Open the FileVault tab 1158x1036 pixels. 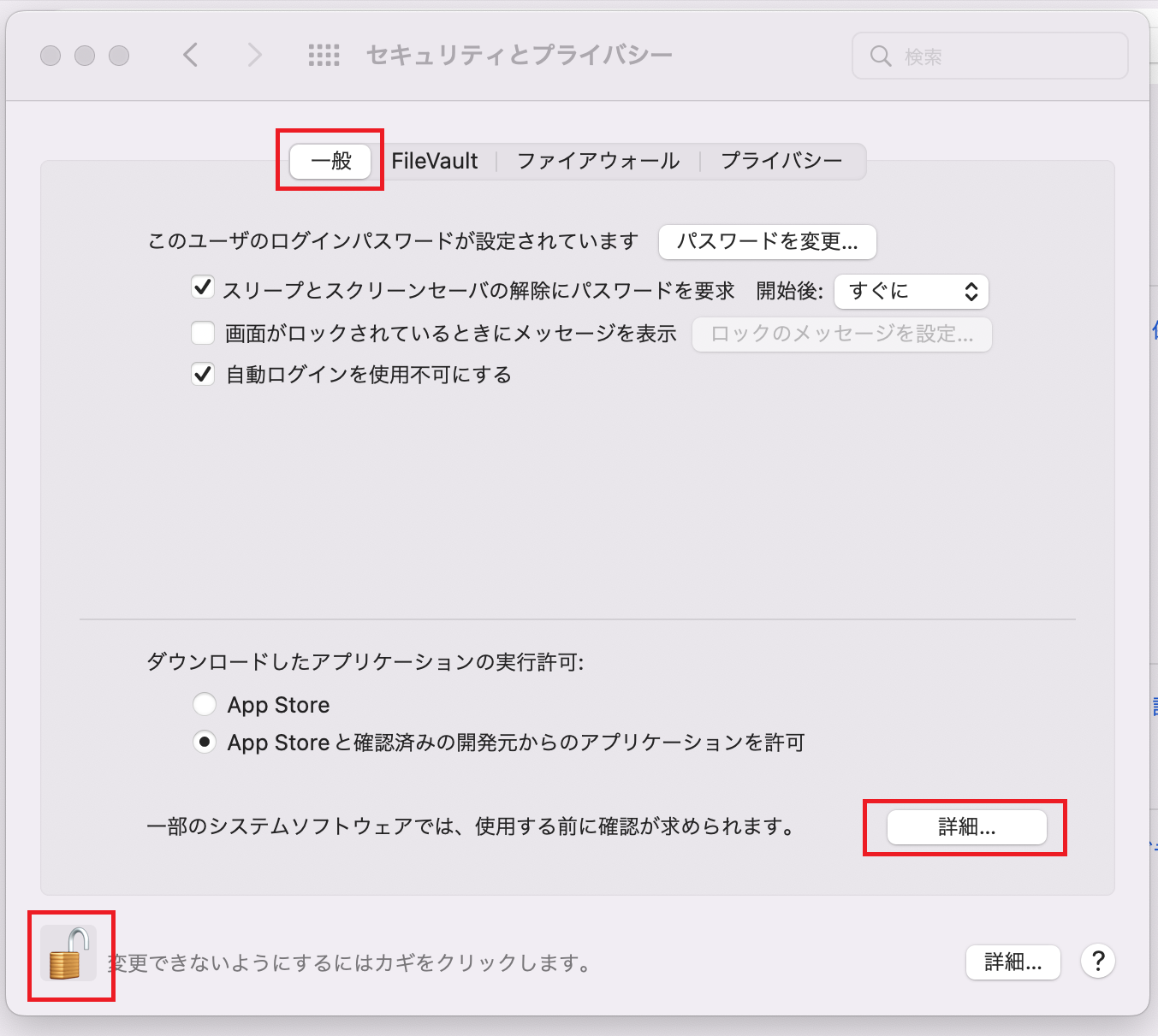click(435, 161)
